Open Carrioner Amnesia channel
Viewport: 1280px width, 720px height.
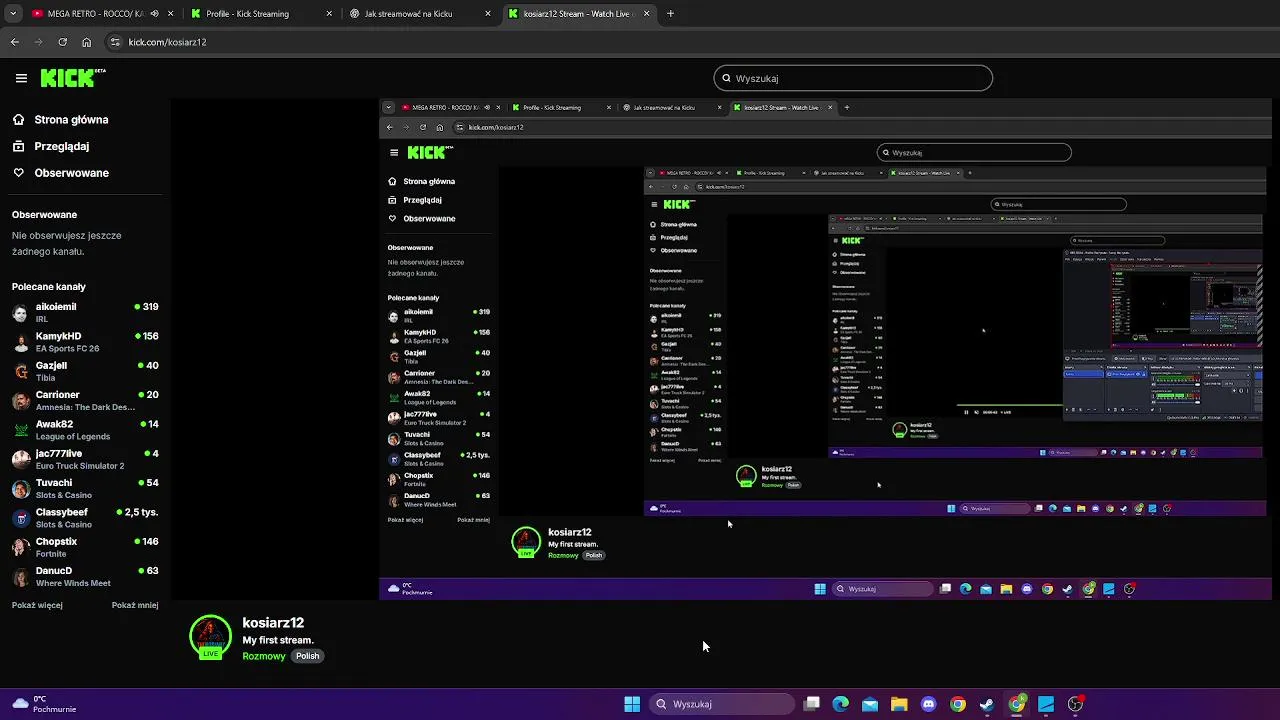coord(85,400)
